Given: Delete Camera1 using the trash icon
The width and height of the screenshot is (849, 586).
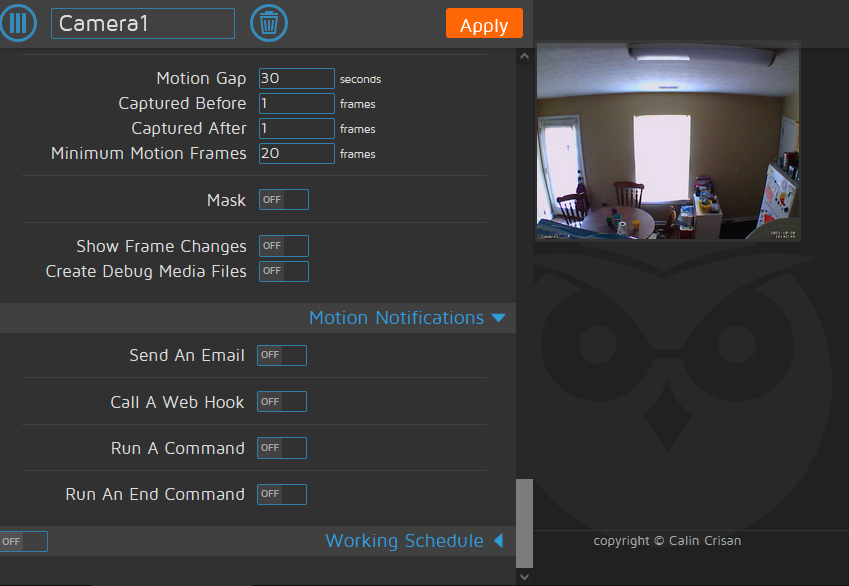Looking at the screenshot, I should click(x=268, y=23).
